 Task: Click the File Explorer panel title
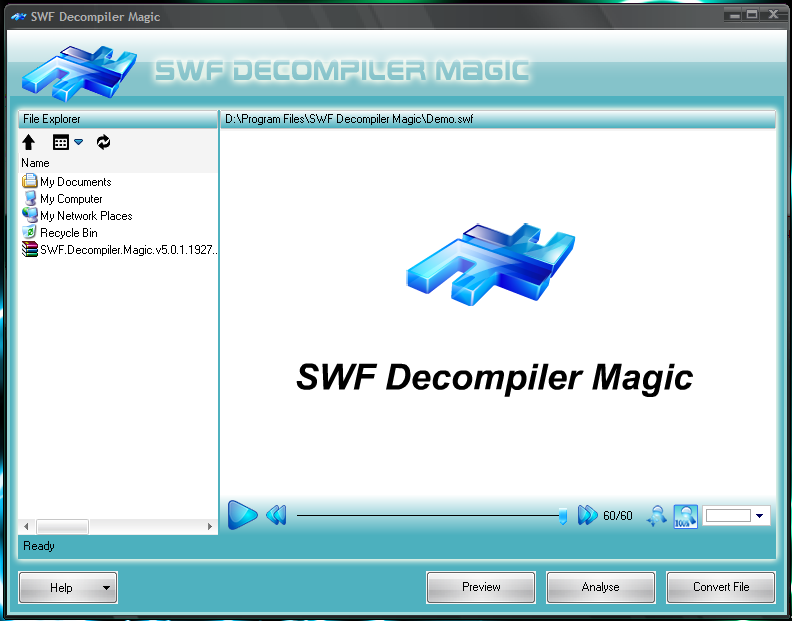tap(52, 119)
